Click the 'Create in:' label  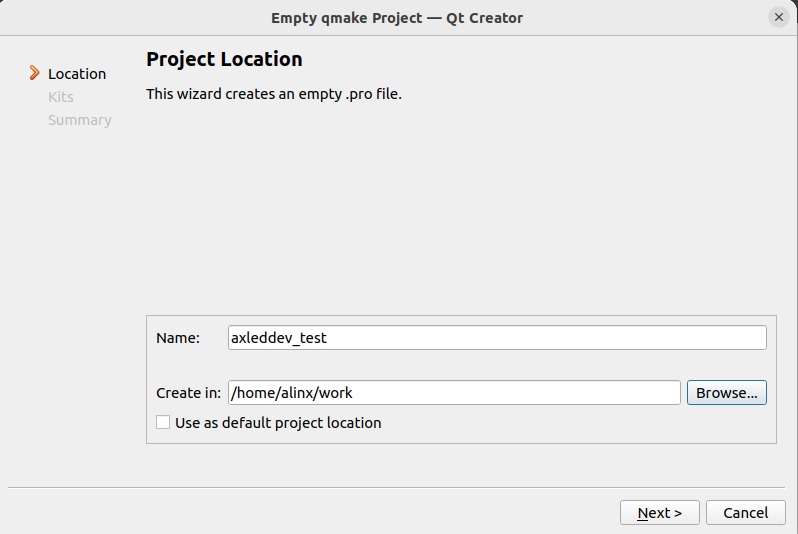188,393
